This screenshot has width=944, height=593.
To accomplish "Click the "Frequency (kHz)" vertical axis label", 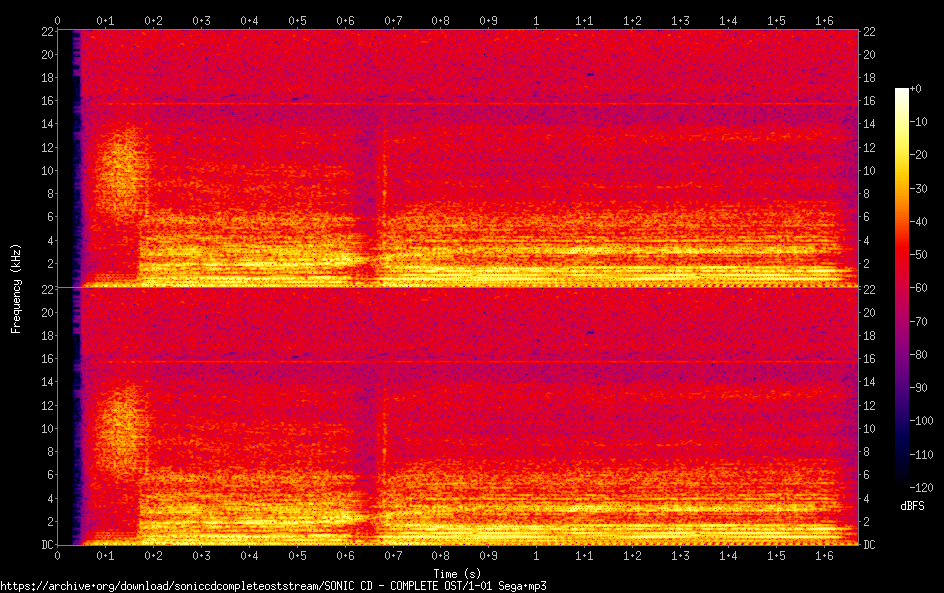I will click(16, 288).
